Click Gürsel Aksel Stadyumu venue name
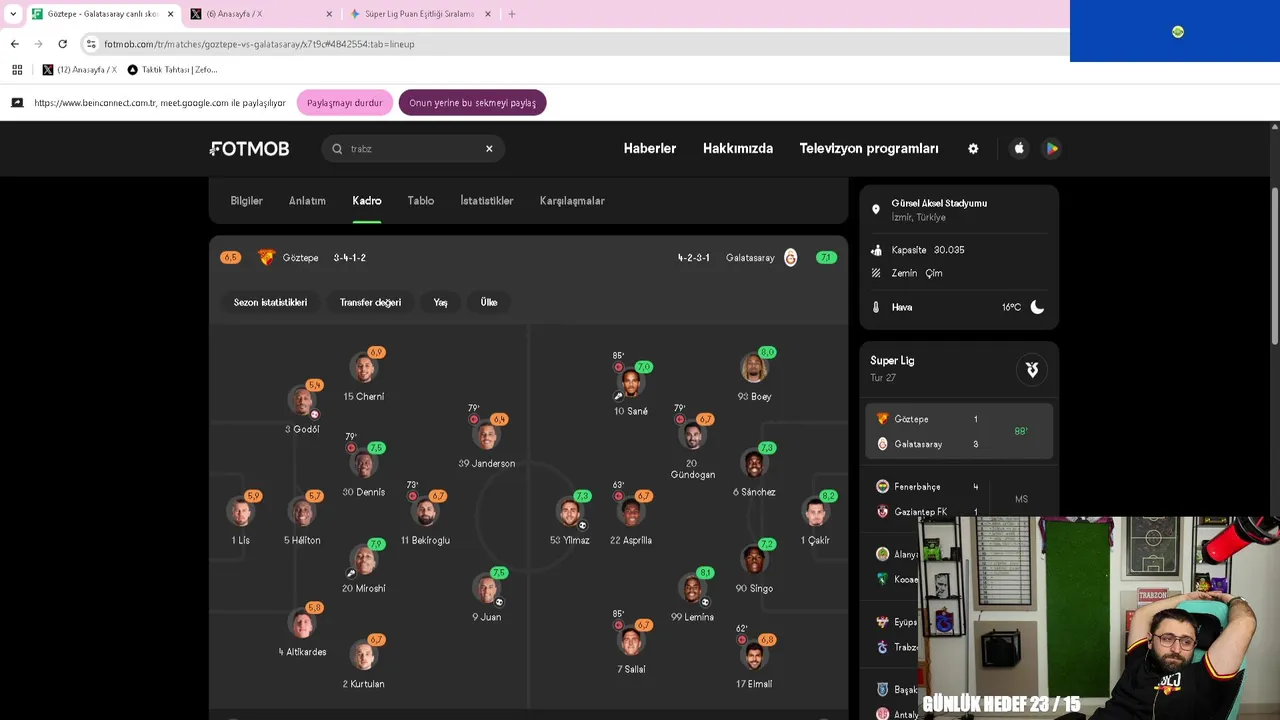This screenshot has width=1280, height=720. tap(939, 203)
